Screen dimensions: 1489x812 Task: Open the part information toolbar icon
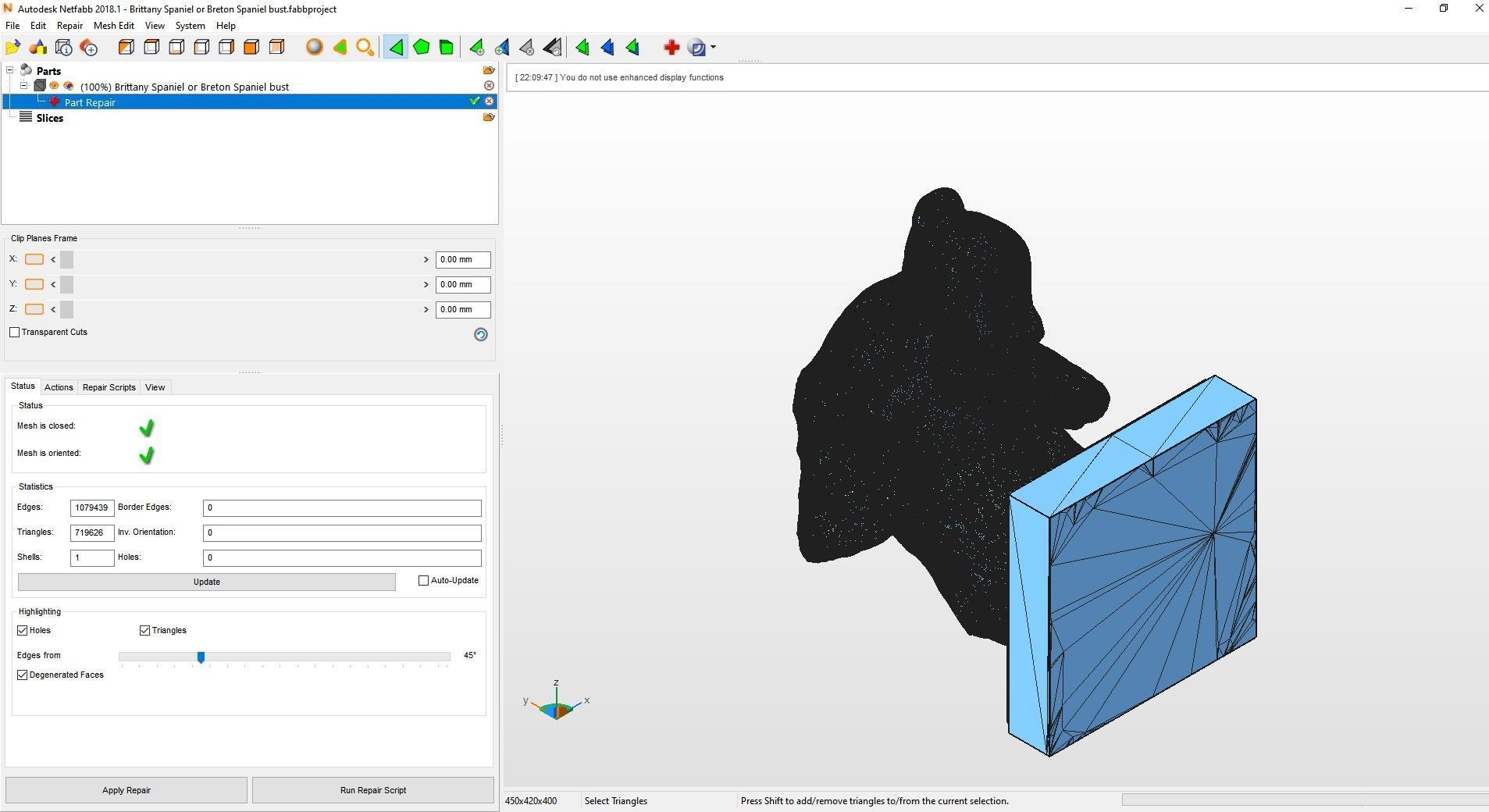point(64,48)
